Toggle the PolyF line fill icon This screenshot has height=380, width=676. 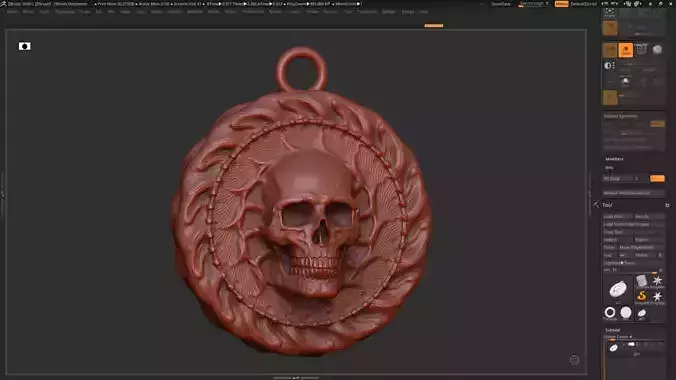pos(641,50)
